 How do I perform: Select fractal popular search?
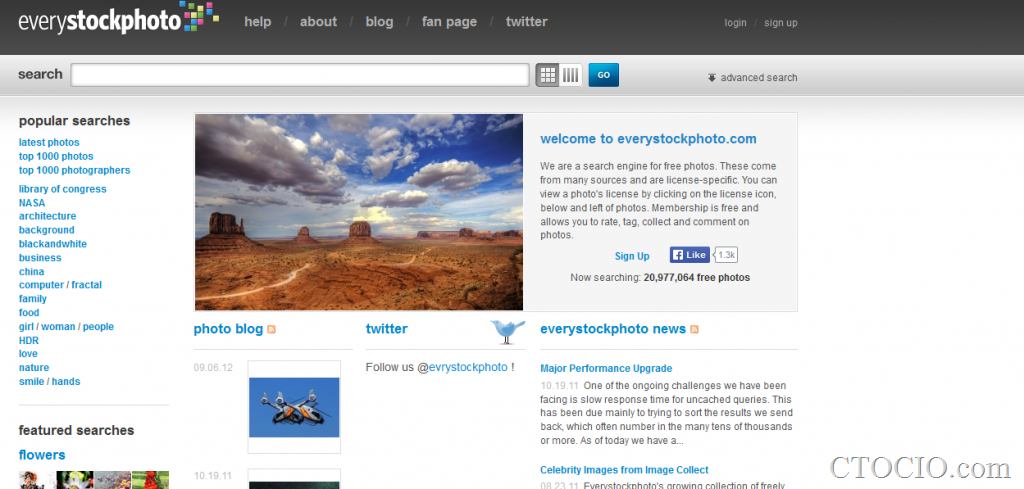[87, 285]
